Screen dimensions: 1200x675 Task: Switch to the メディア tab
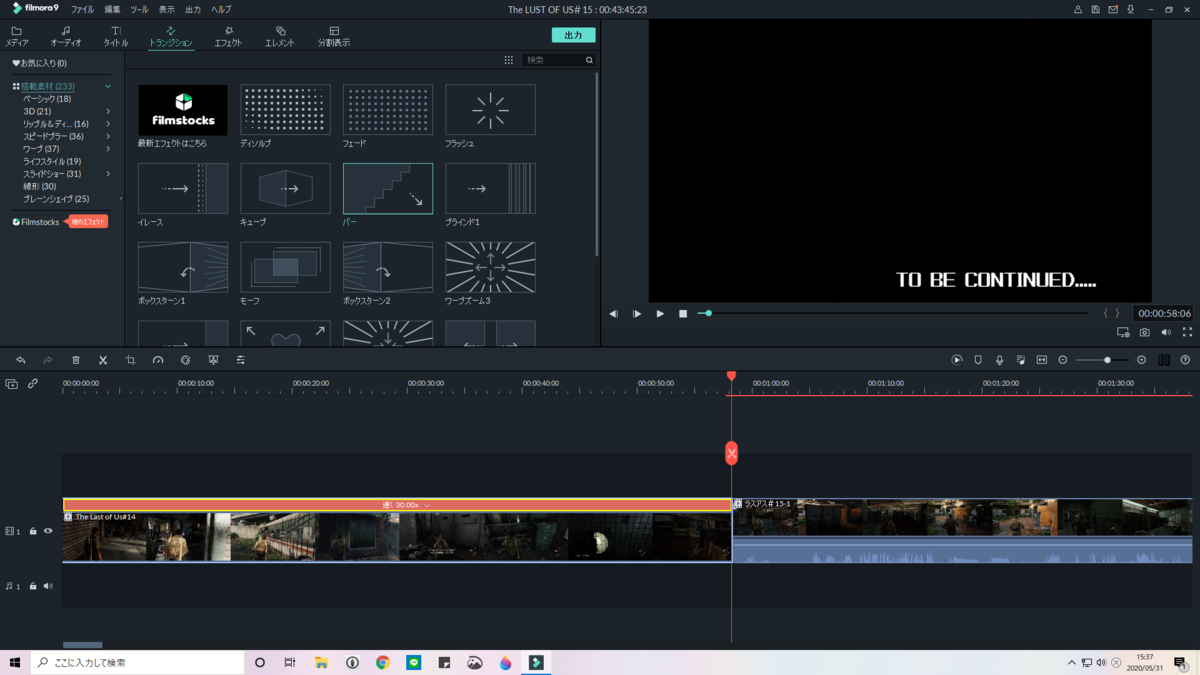click(17, 37)
